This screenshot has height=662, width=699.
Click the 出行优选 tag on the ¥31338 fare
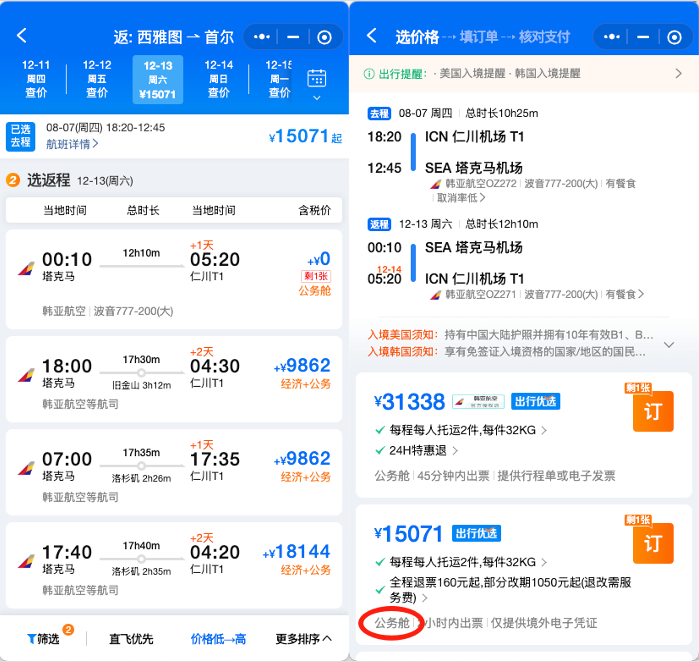(535, 401)
